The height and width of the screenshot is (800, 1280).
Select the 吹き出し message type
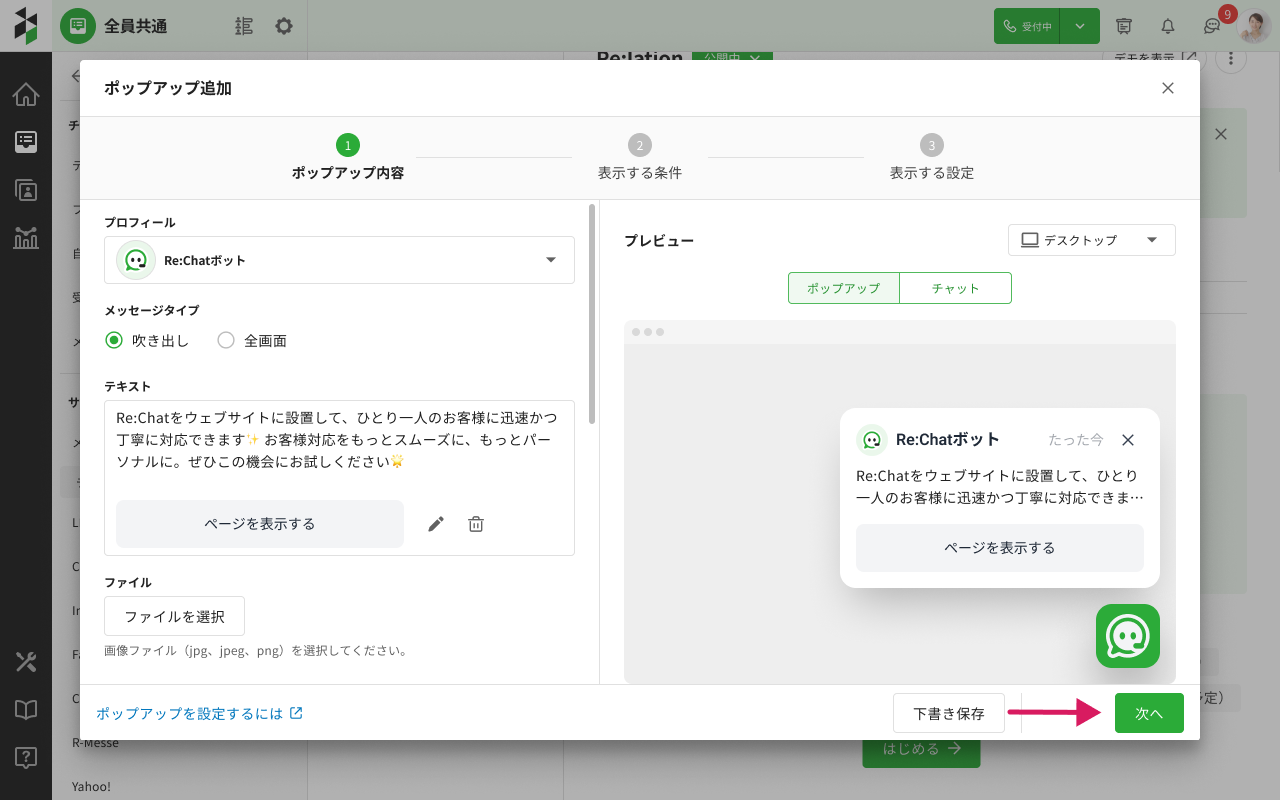114,341
